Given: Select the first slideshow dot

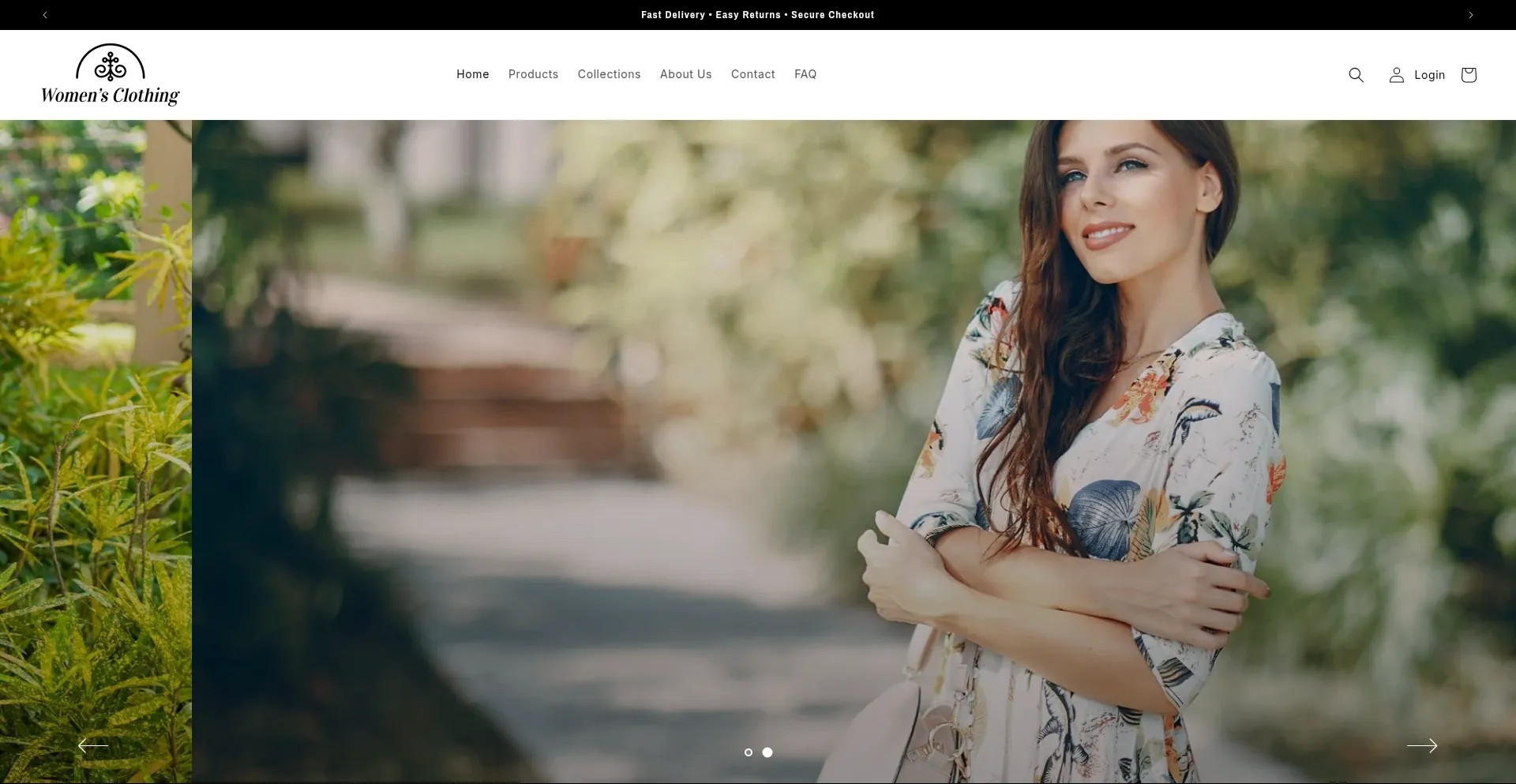Looking at the screenshot, I should (x=749, y=752).
